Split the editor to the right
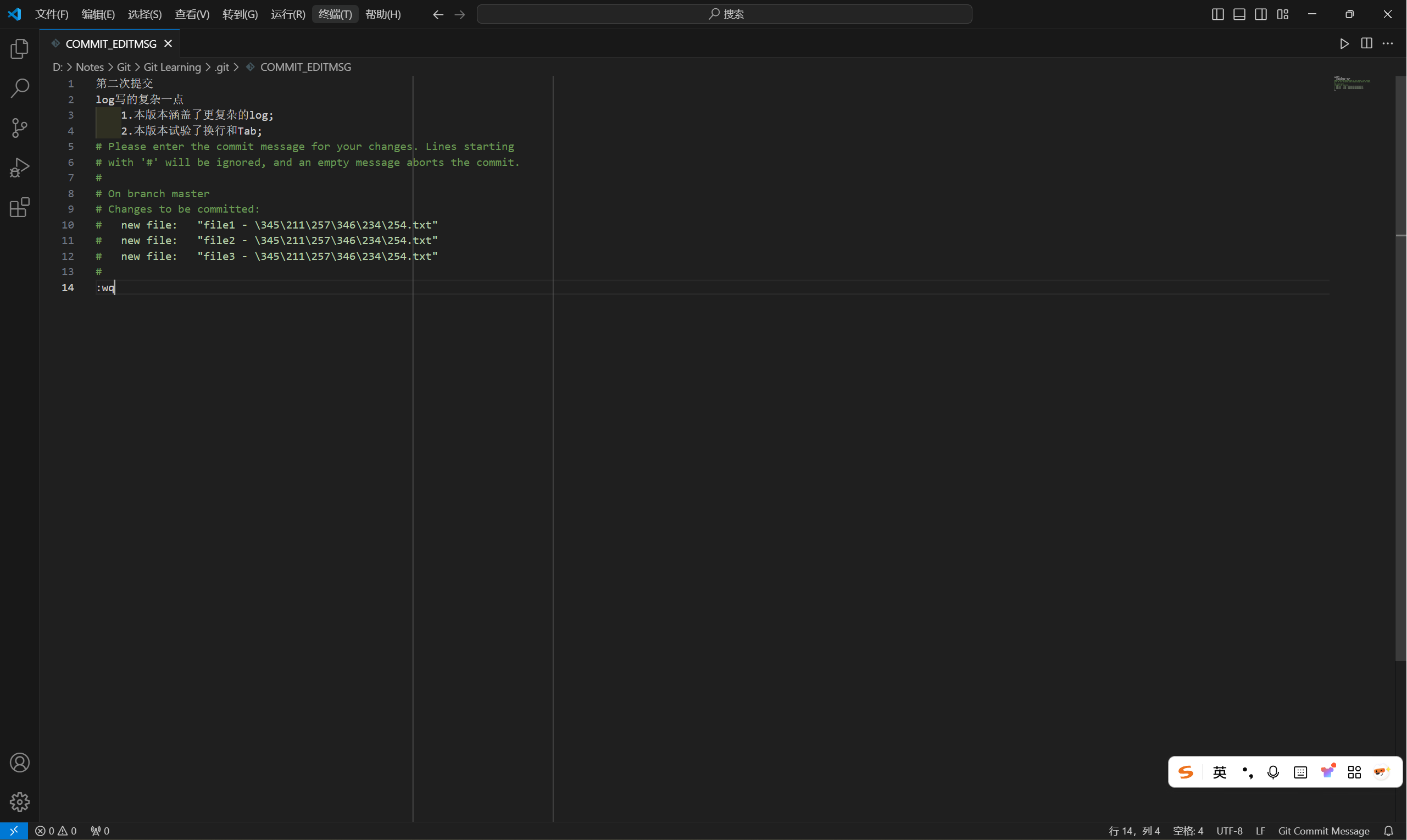Viewport: 1407px width, 840px height. [1366, 43]
